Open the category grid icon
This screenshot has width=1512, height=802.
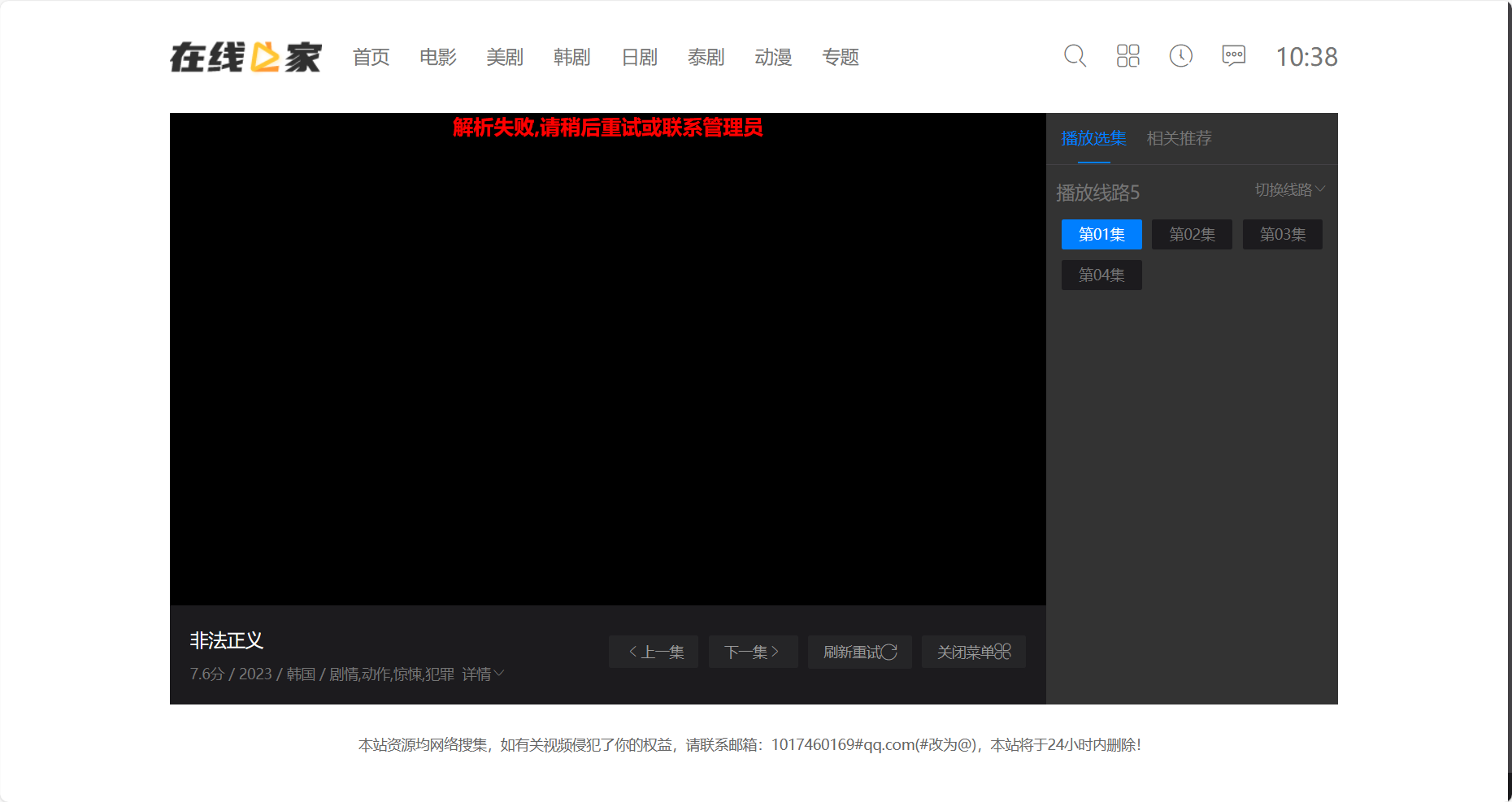pos(1127,56)
